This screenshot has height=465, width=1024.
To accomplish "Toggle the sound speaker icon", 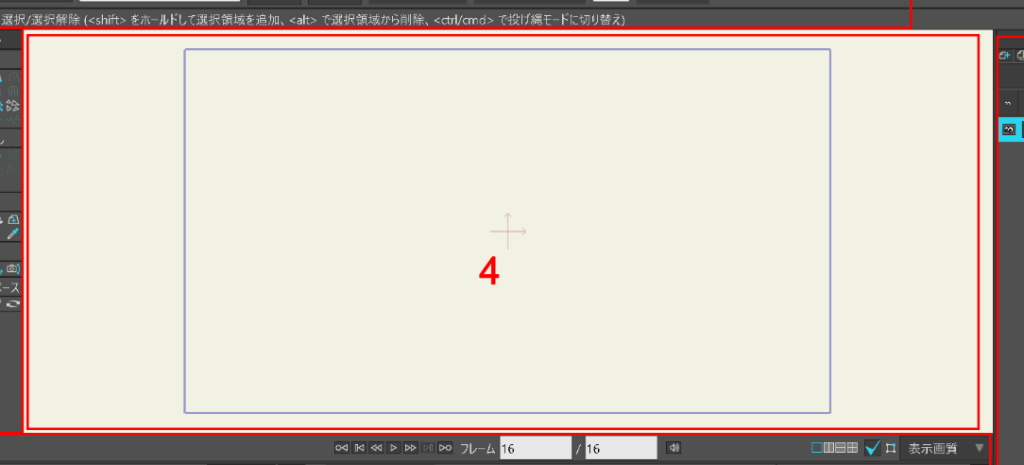I will pos(673,447).
